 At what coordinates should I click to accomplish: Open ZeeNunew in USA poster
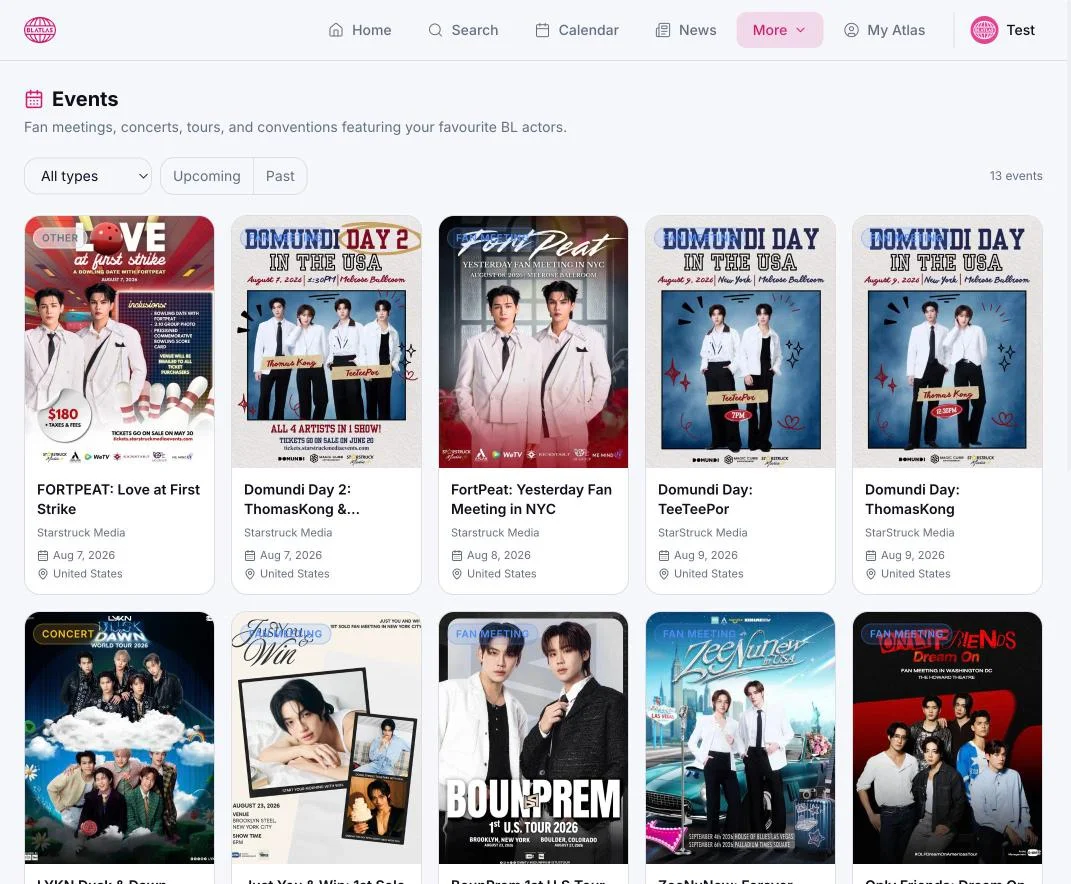coord(740,738)
